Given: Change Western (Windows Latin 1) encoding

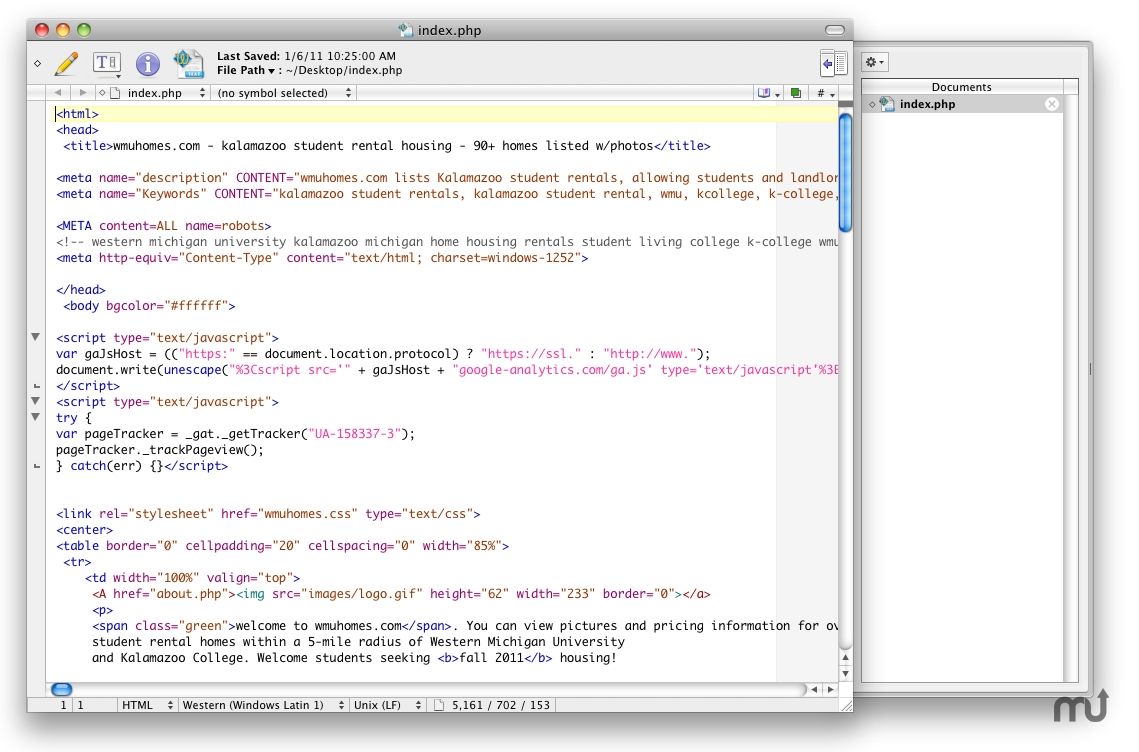Looking at the screenshot, I should click(263, 705).
